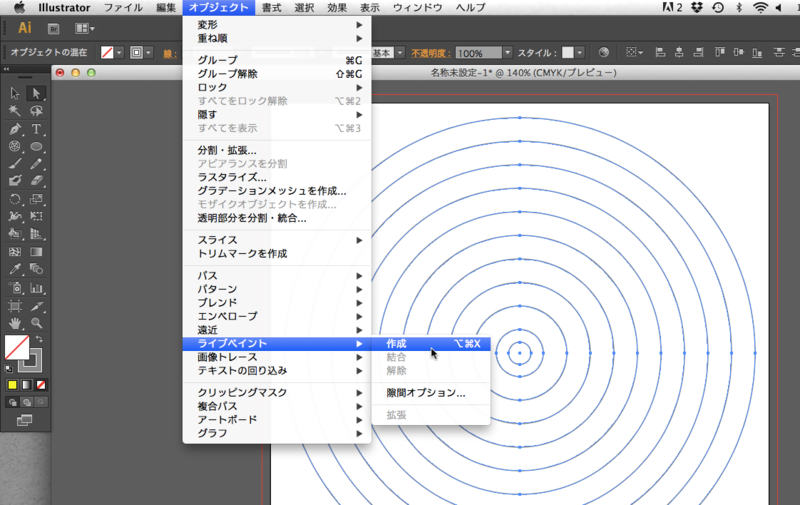Open the クリッピングマスク submenu
The height and width of the screenshot is (505, 800).
pos(277,392)
